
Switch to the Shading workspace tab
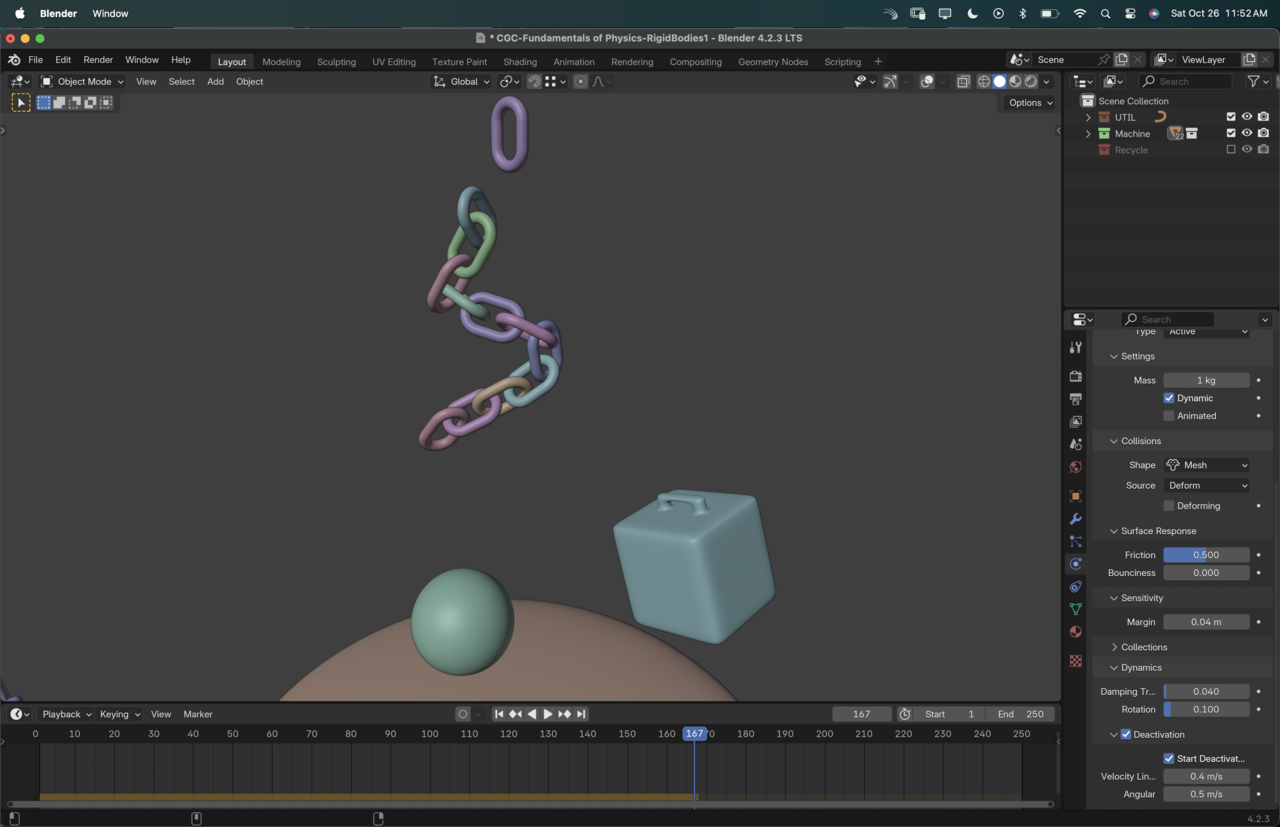pos(520,62)
